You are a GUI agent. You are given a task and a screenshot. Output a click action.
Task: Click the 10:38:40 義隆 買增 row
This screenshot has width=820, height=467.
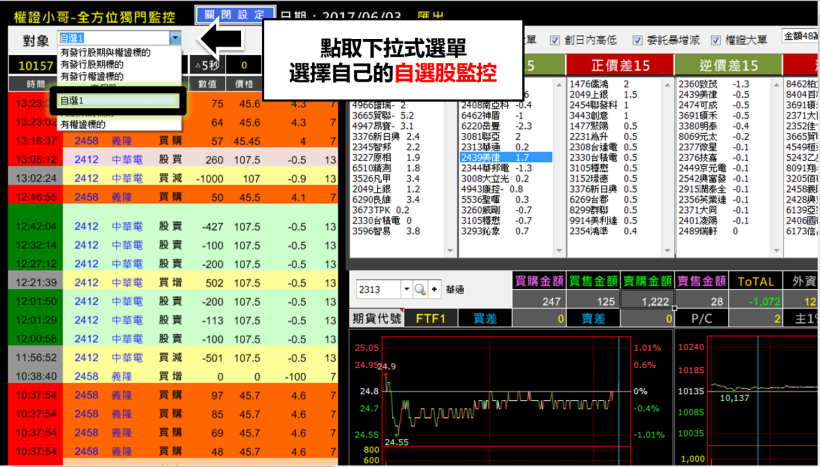(x=173, y=377)
